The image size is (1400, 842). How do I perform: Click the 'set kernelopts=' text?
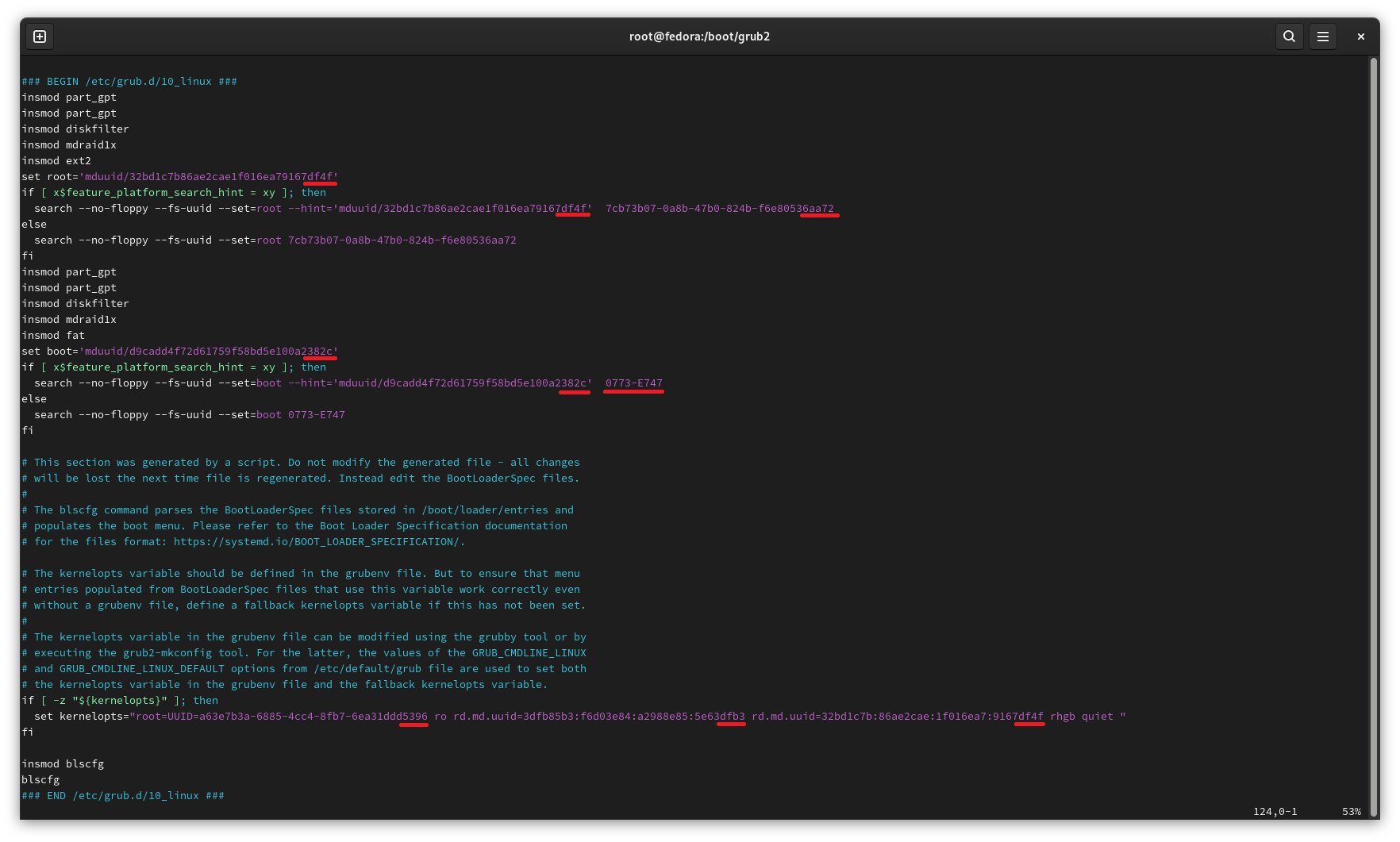(82, 716)
